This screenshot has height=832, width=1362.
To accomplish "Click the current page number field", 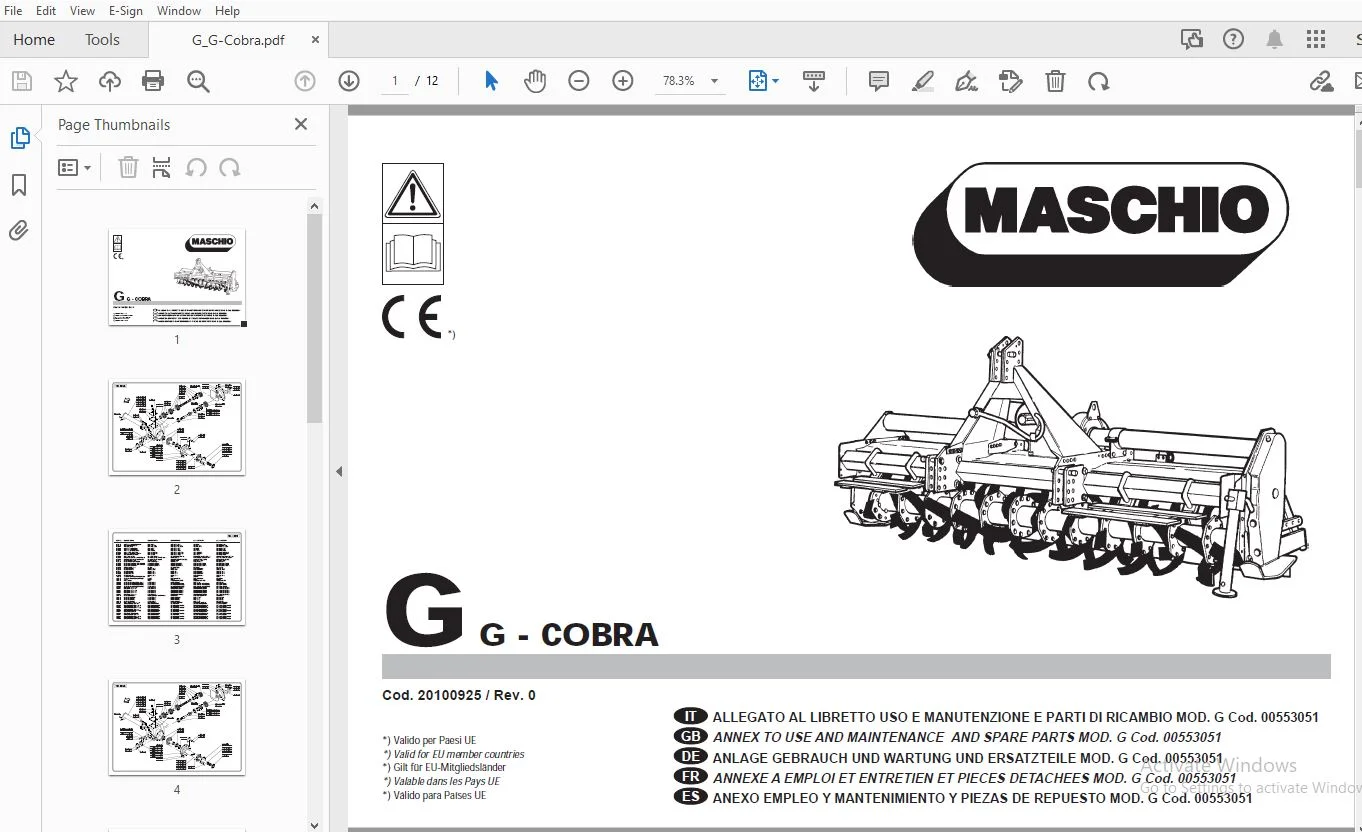I will click(395, 81).
